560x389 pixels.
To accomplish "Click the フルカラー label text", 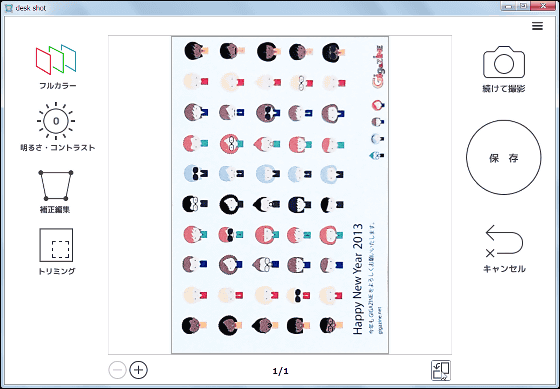I will pos(58,86).
